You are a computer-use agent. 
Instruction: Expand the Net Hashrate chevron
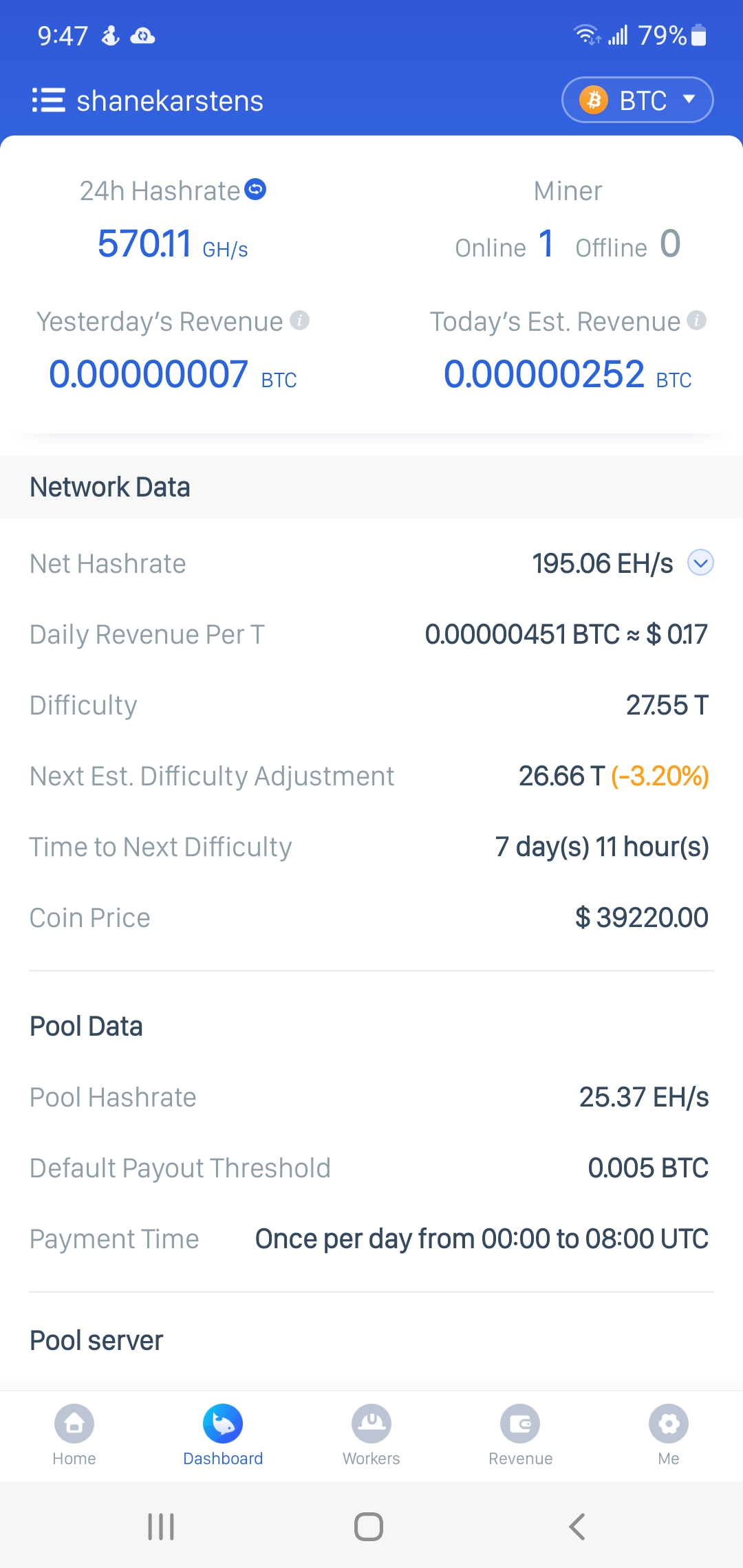(x=700, y=563)
